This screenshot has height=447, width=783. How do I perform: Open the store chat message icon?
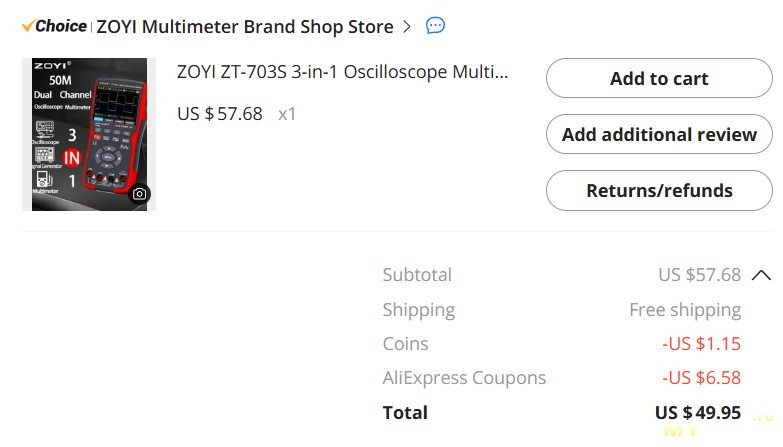(x=435, y=25)
